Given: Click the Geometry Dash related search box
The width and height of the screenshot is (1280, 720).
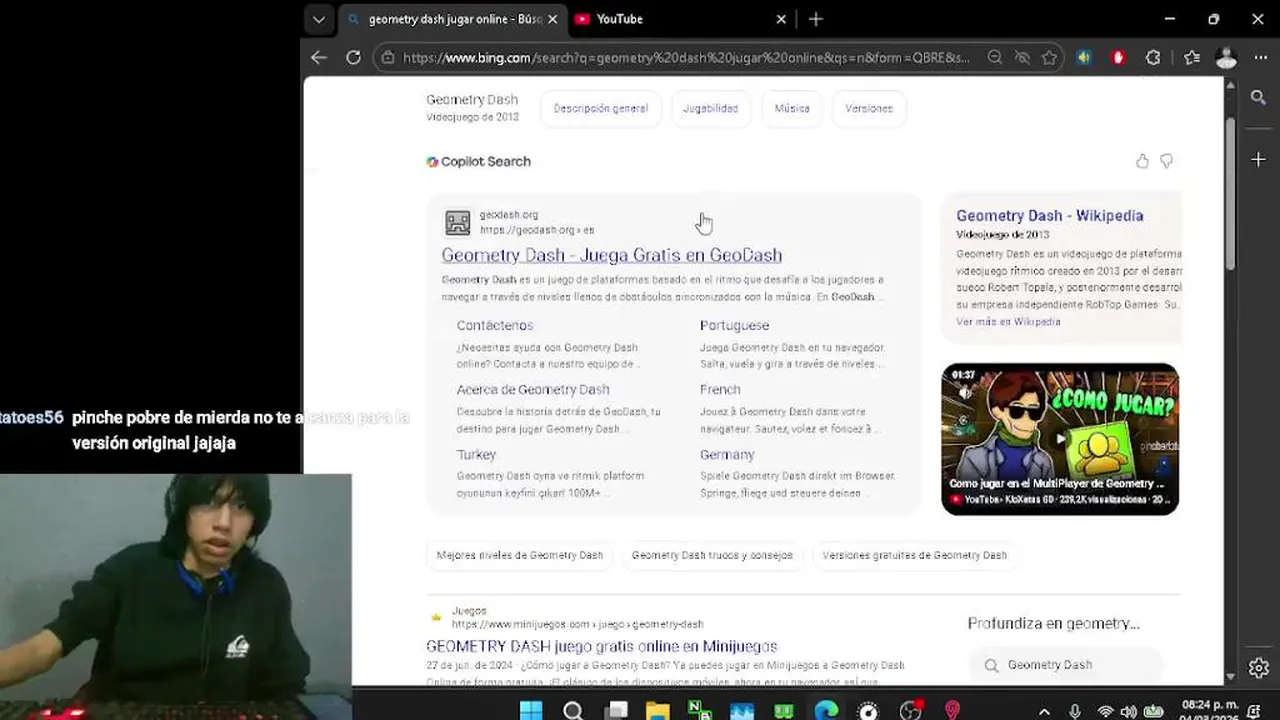Looking at the screenshot, I should 1065,665.
